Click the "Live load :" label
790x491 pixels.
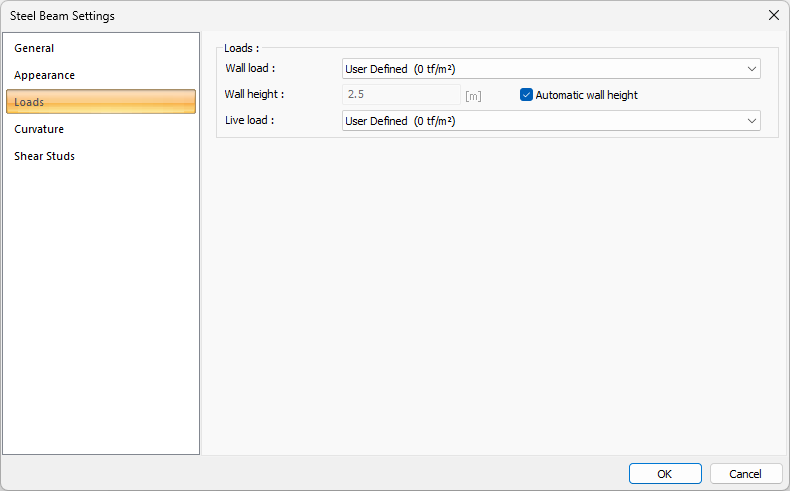click(250, 121)
